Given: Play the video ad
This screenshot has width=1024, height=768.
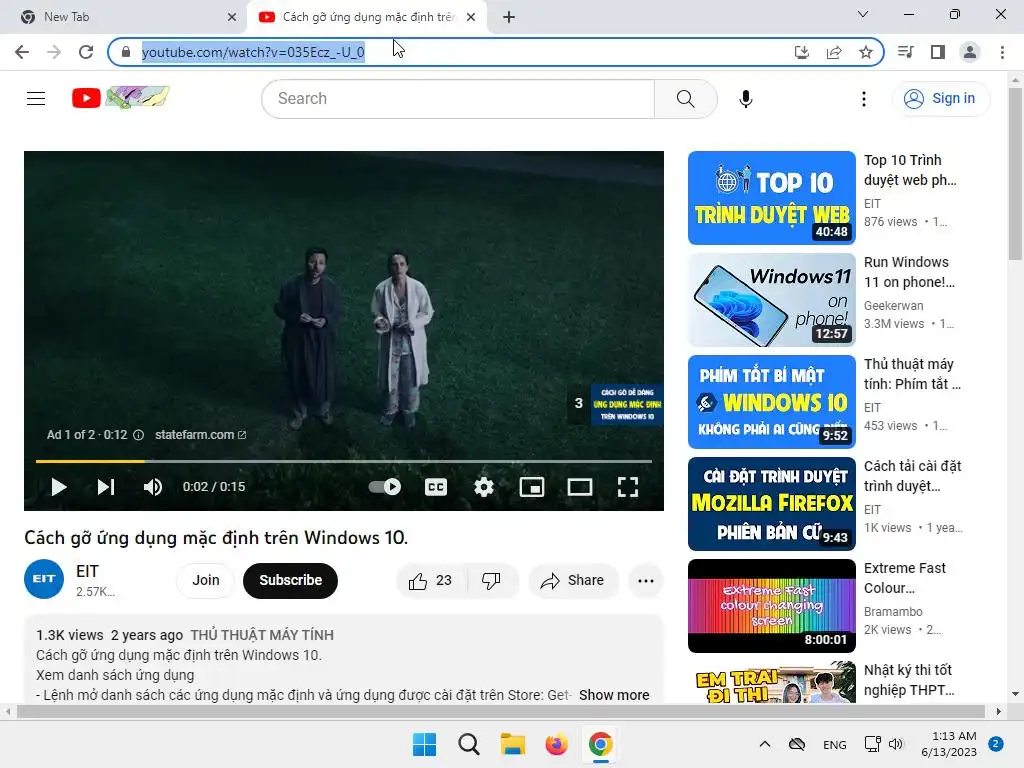Looking at the screenshot, I should pyautogui.click(x=58, y=487).
